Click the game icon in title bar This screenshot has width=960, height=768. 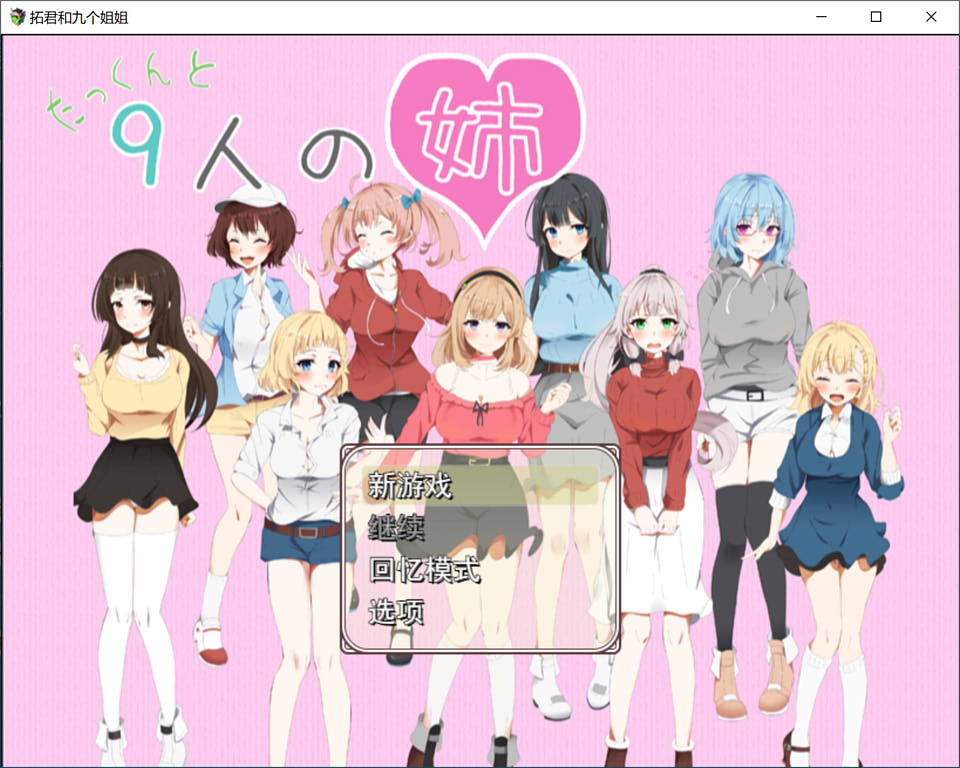click(17, 17)
